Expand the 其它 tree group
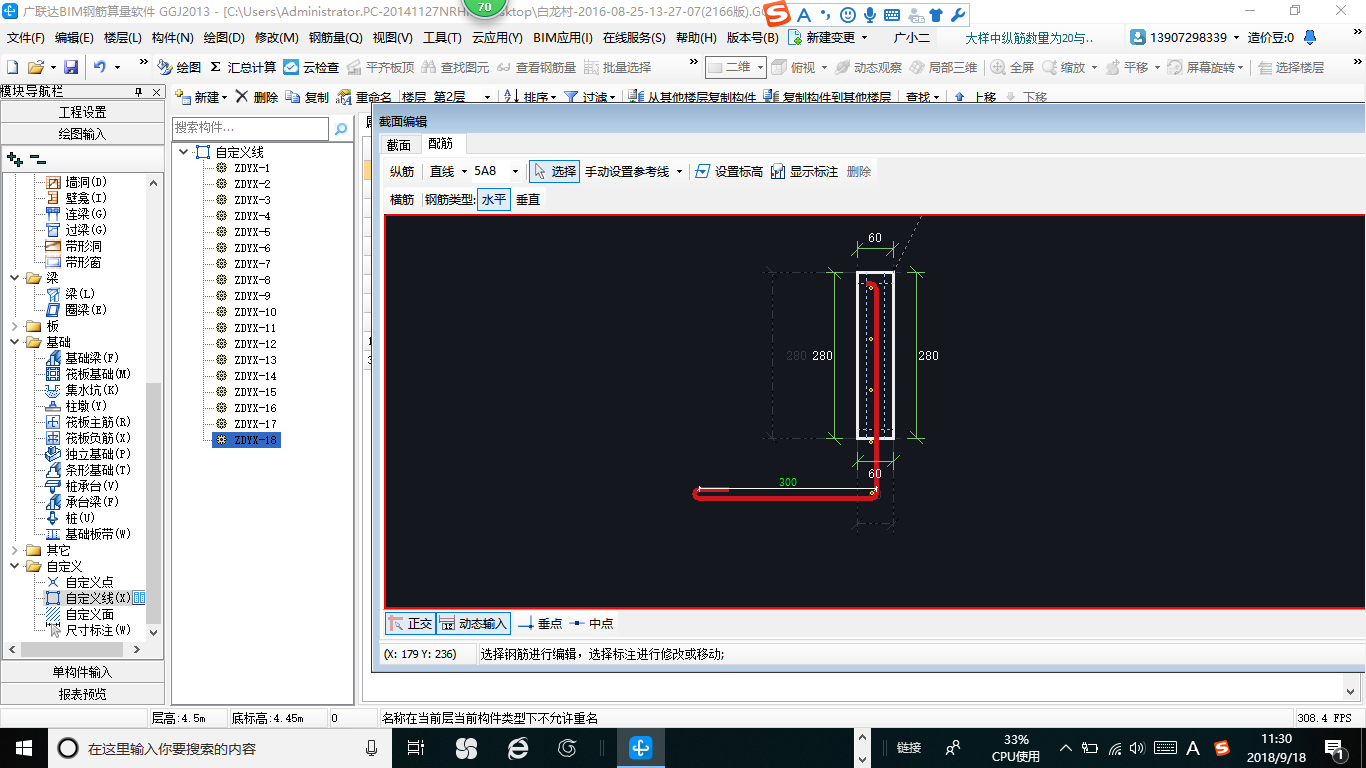 [x=14, y=550]
